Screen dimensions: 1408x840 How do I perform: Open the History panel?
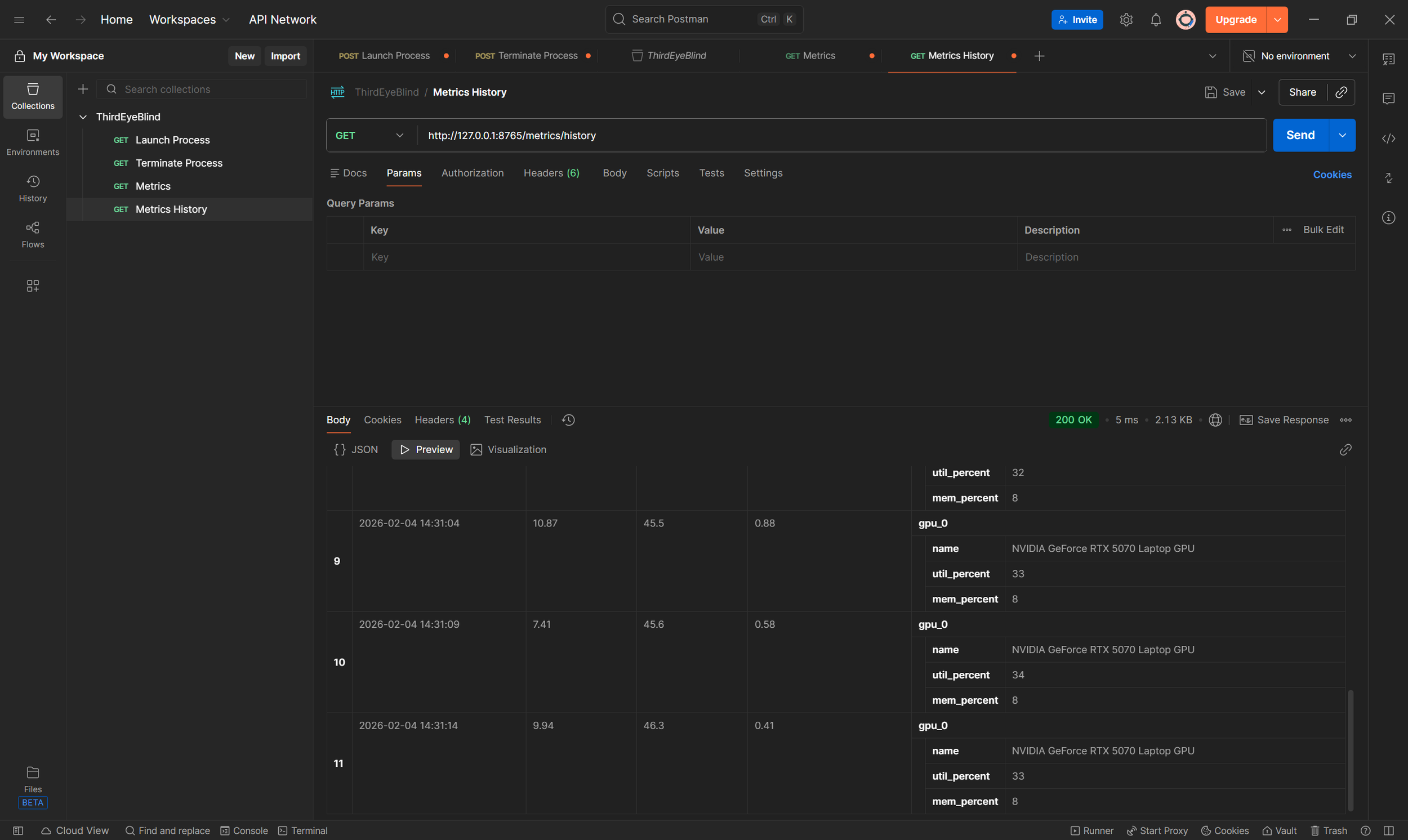32,189
